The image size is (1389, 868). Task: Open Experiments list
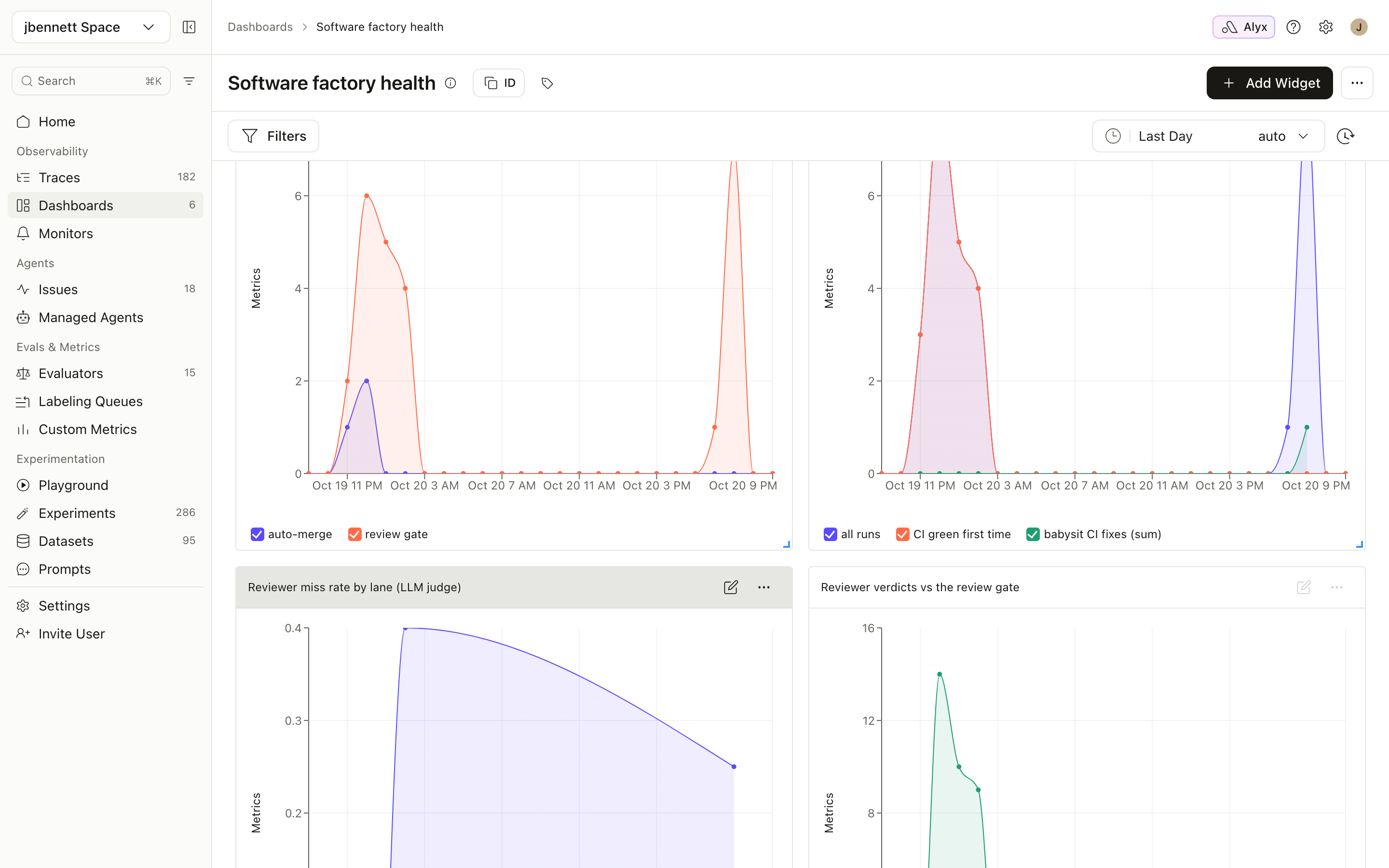click(106, 513)
